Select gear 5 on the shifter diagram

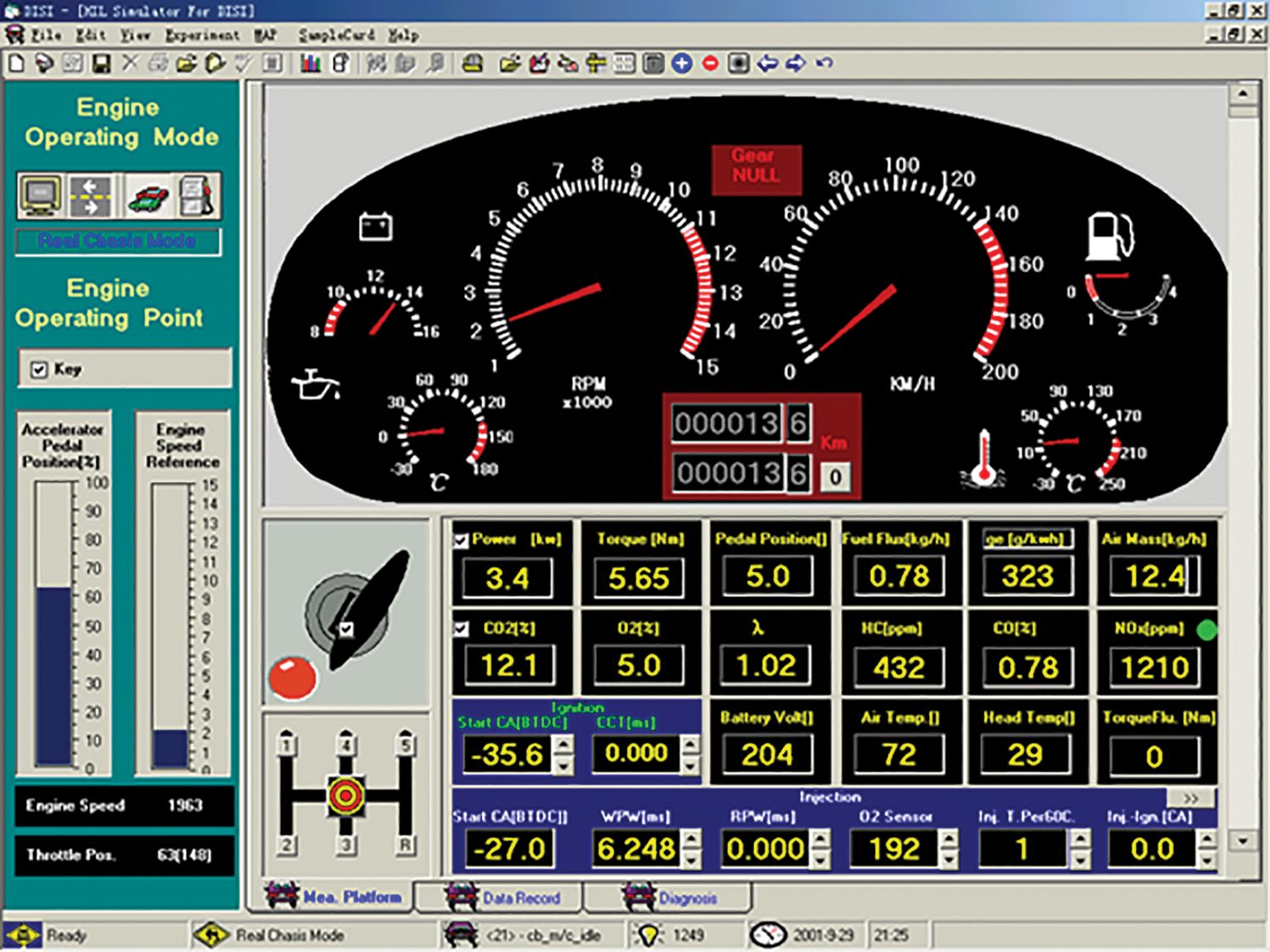(x=405, y=745)
